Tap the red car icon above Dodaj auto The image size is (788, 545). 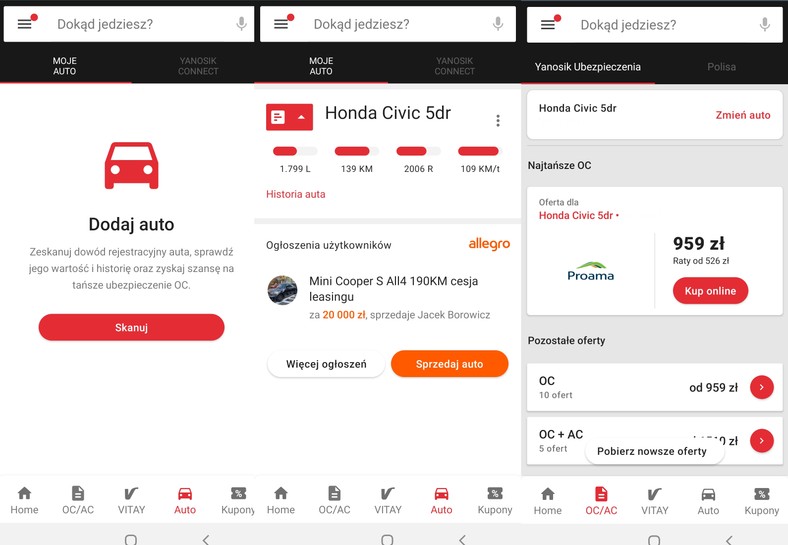tap(131, 165)
